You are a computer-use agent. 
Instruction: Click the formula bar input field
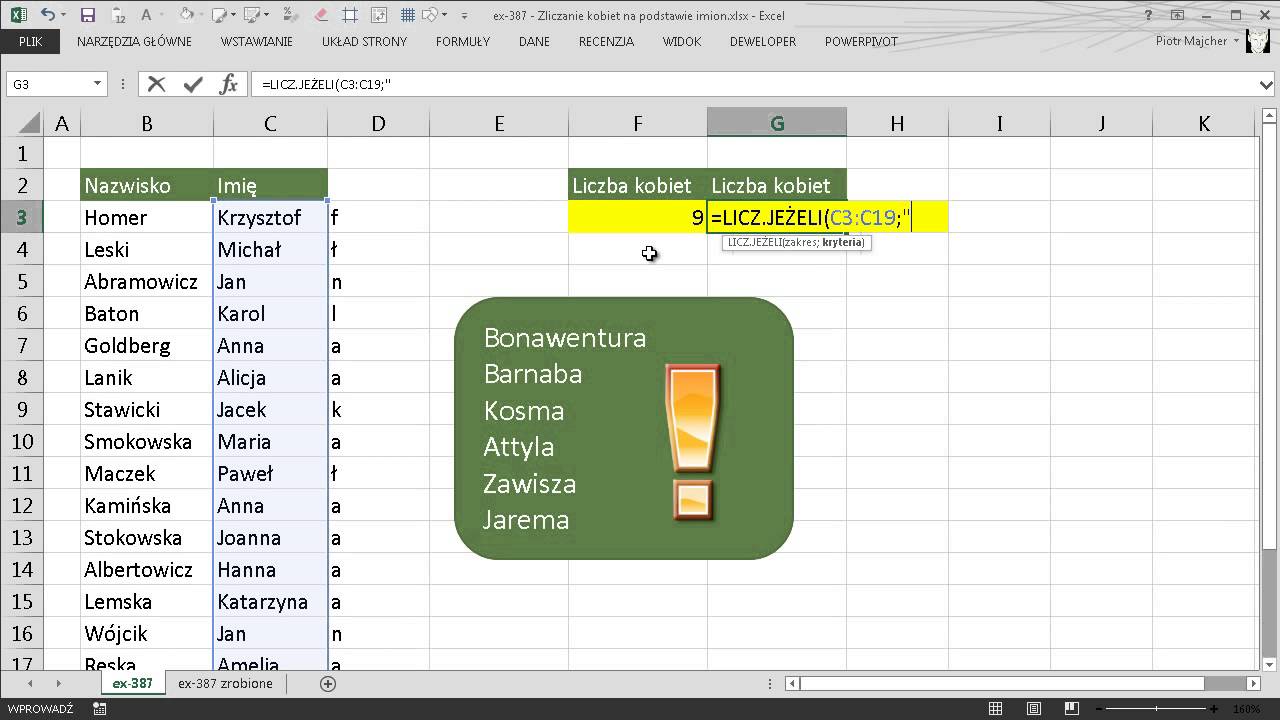(754, 85)
